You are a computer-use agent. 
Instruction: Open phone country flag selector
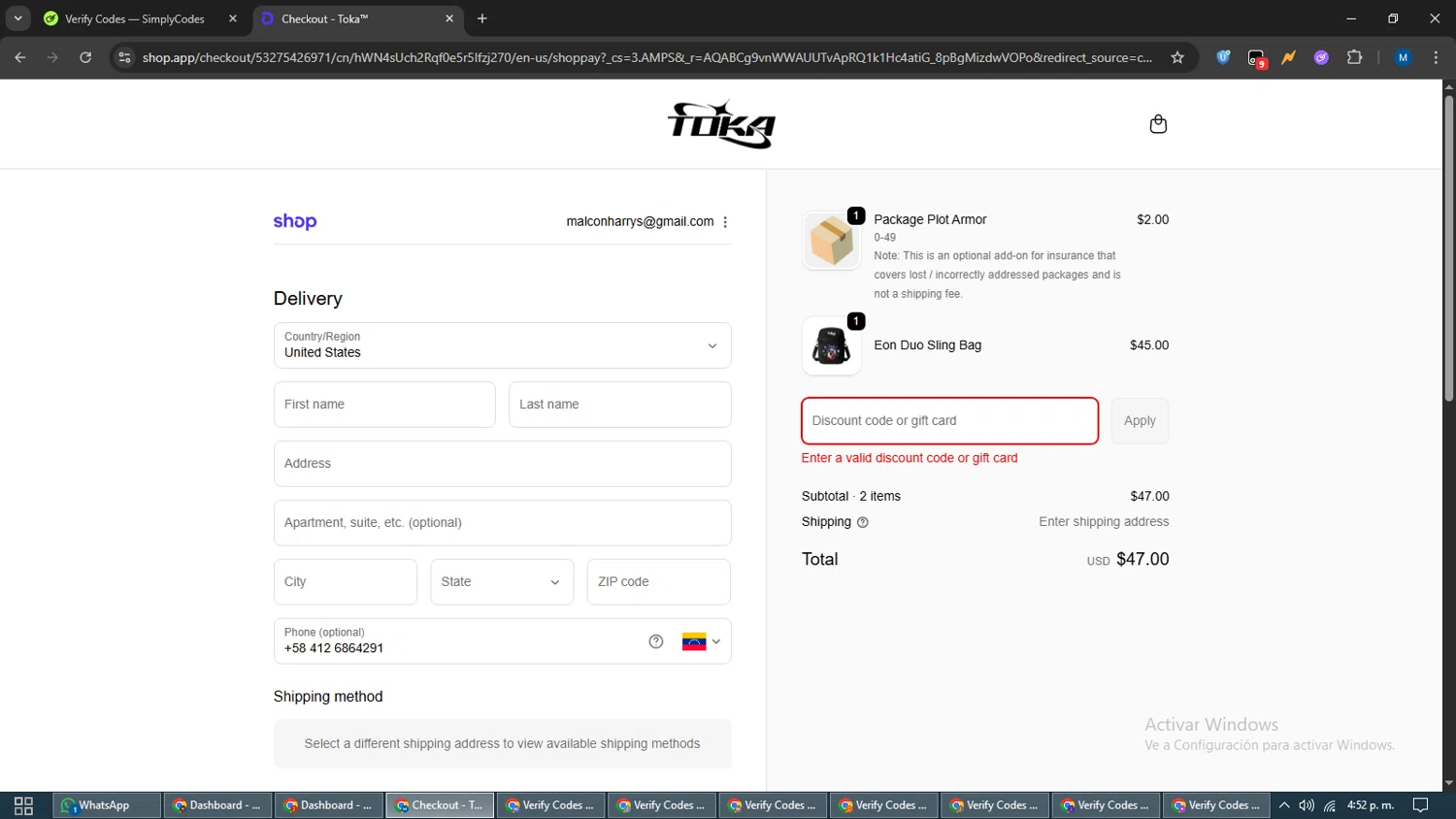(702, 641)
